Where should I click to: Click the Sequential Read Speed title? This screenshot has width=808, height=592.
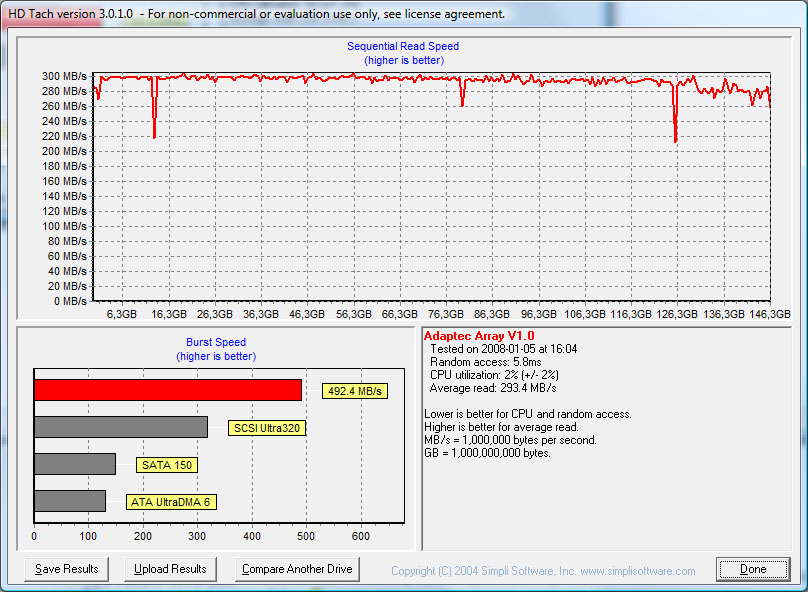(403, 46)
